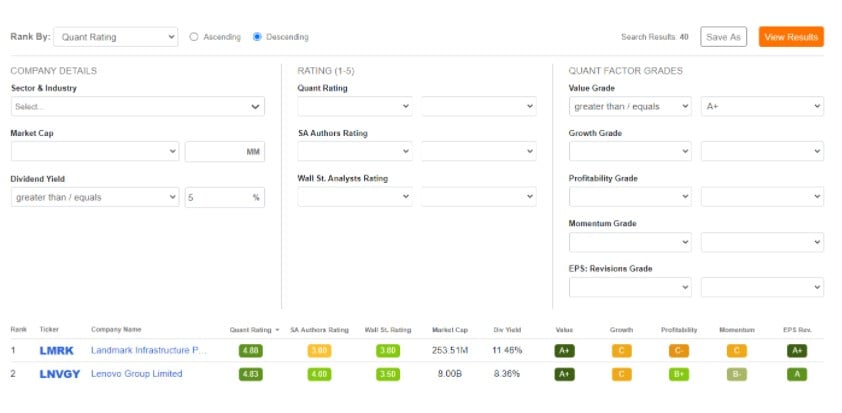Open the Dividend Yield comparison operator dropdown
Viewport: 842px width, 413px height.
click(x=95, y=197)
